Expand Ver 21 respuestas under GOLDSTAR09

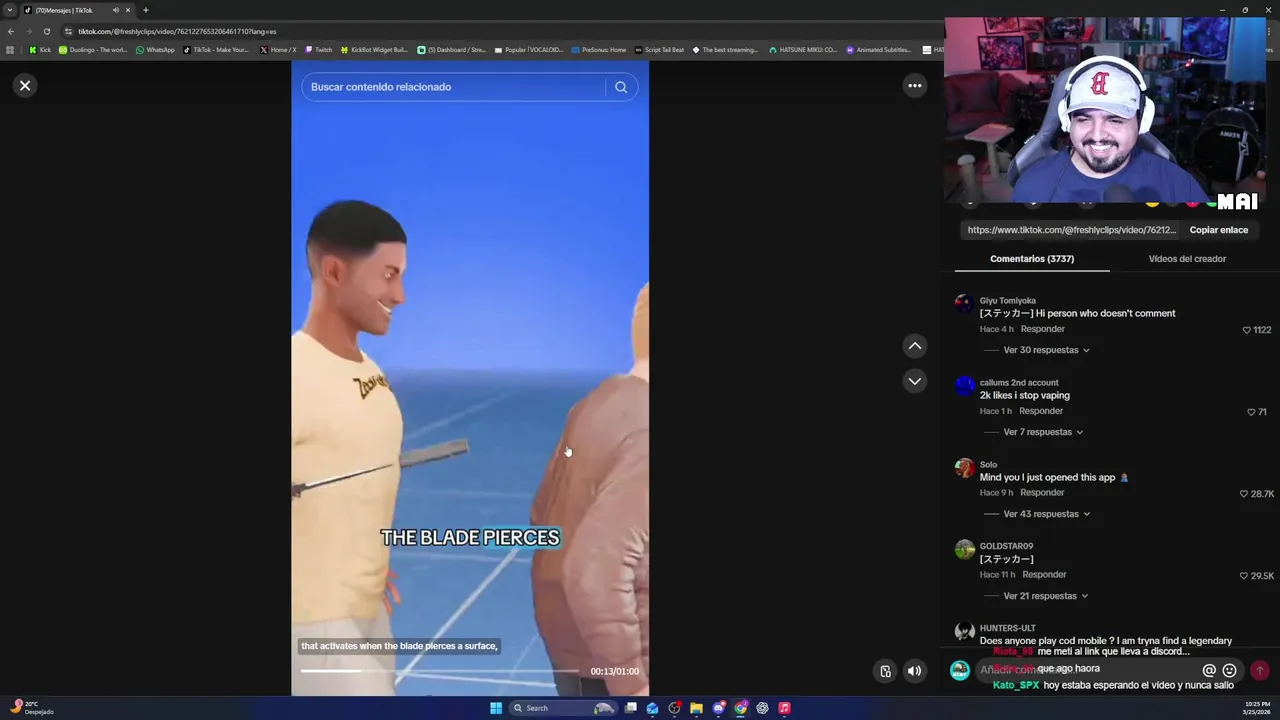point(1045,596)
